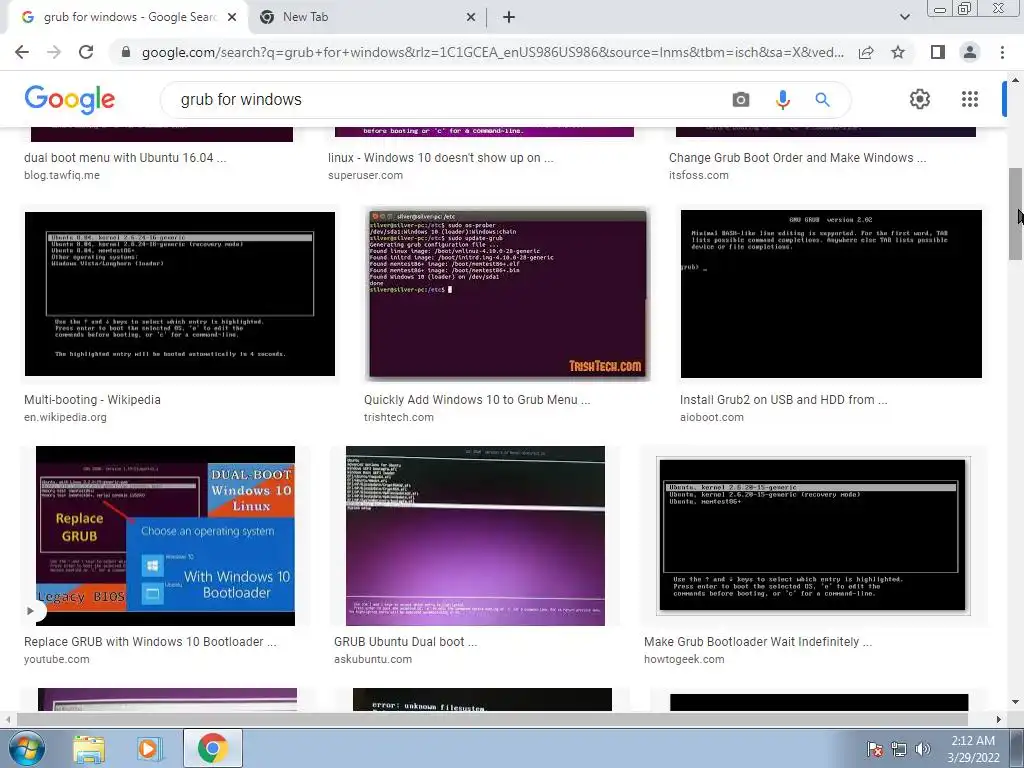
Task: Open the howtogeek GRUB menu thumbnail
Action: coord(813,536)
